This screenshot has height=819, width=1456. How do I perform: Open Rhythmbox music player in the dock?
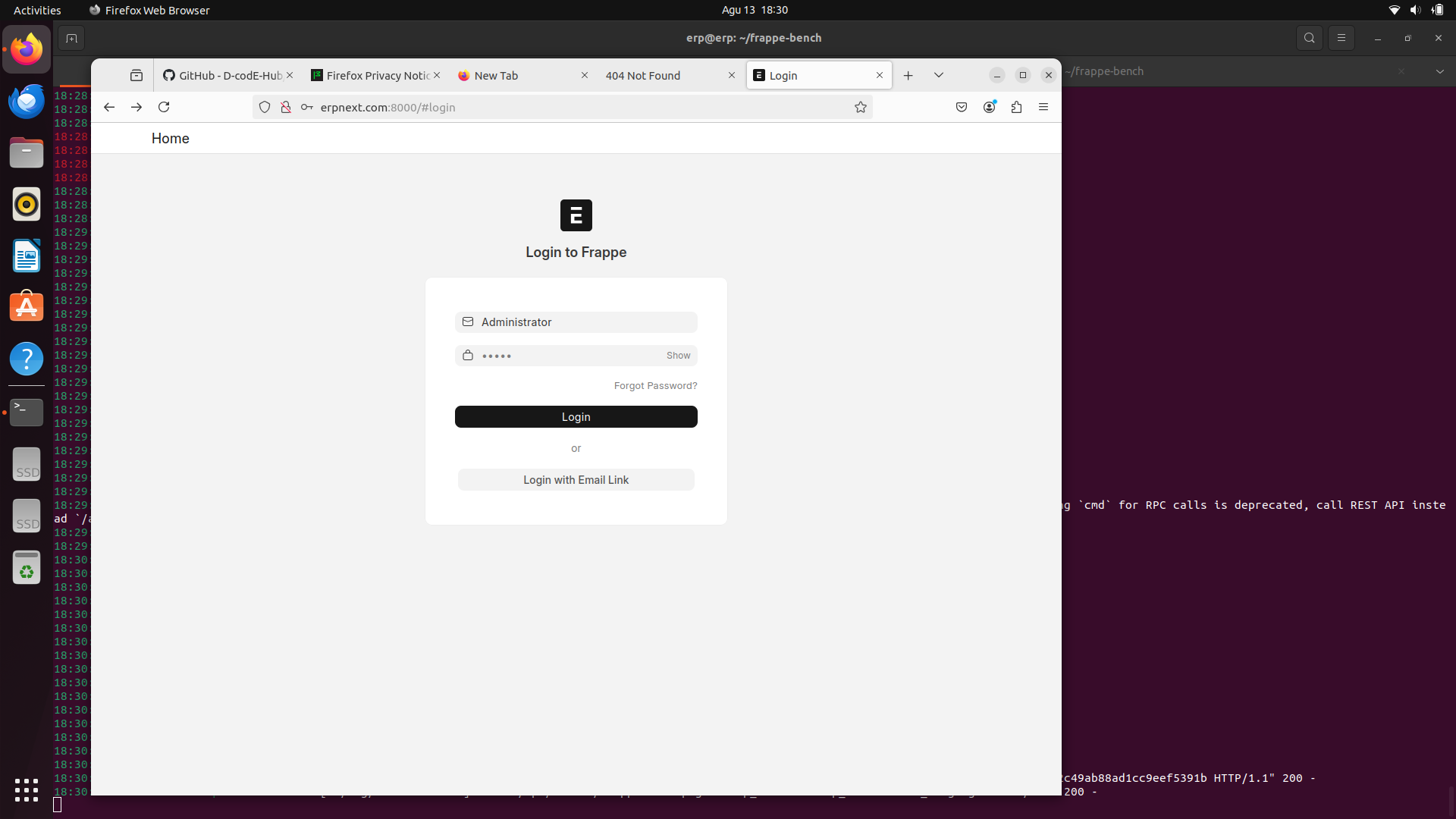pyautogui.click(x=27, y=204)
